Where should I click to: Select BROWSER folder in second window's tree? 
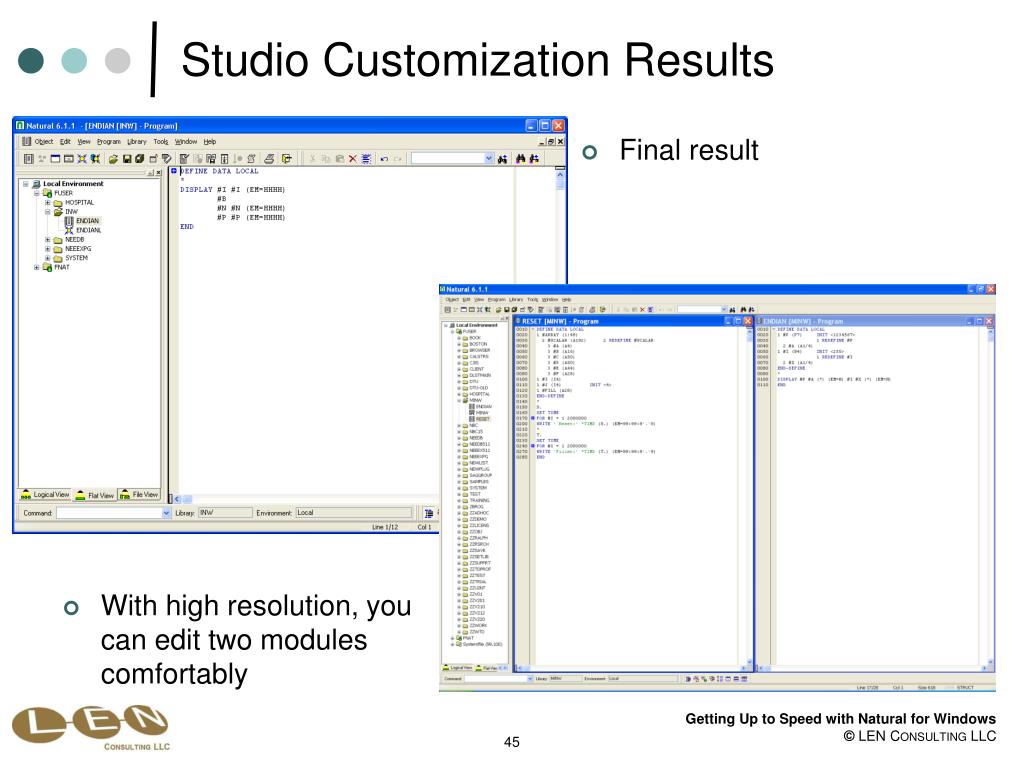pyautogui.click(x=479, y=350)
